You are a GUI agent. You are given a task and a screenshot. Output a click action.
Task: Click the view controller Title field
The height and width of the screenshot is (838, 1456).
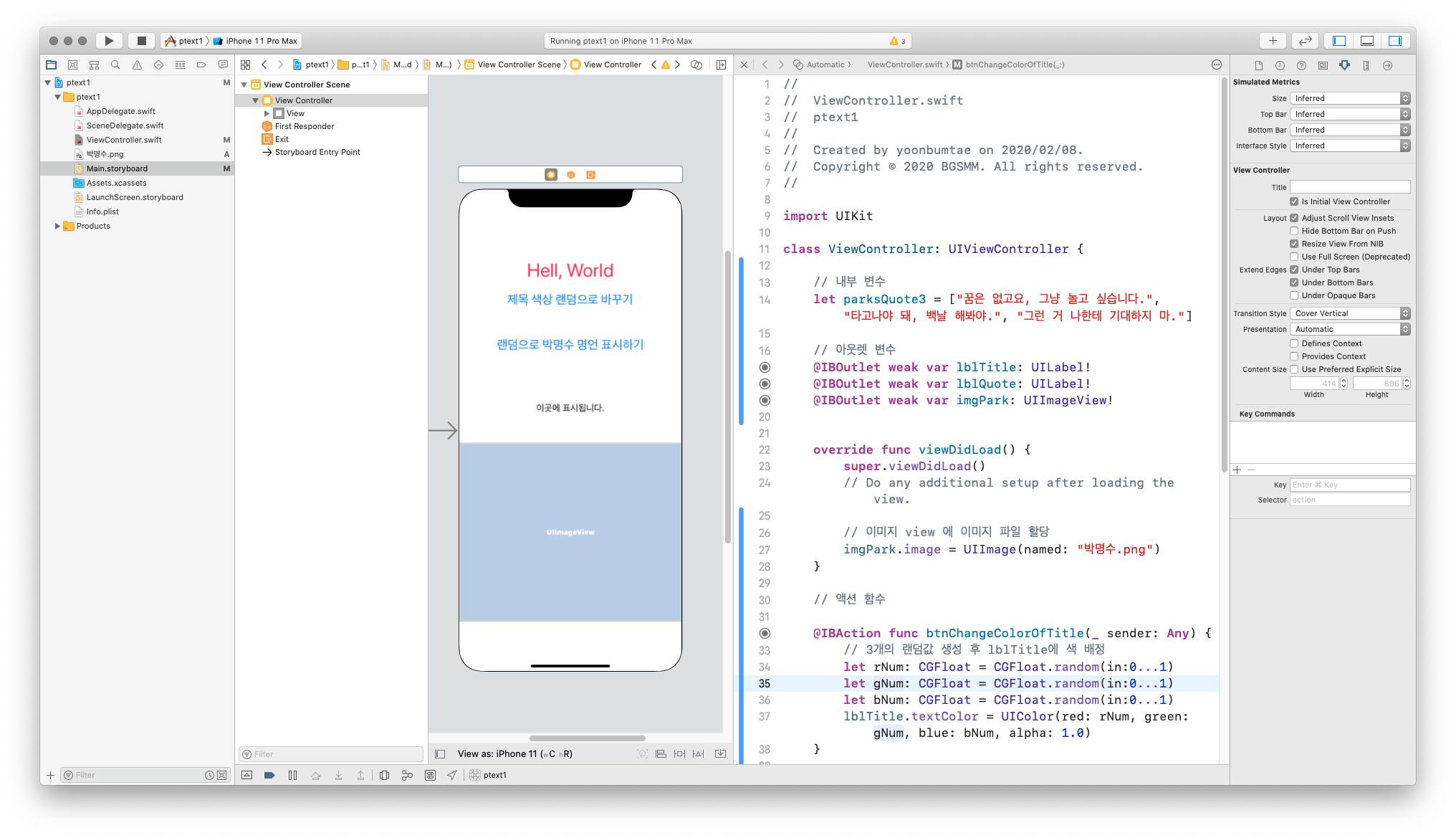[1350, 187]
